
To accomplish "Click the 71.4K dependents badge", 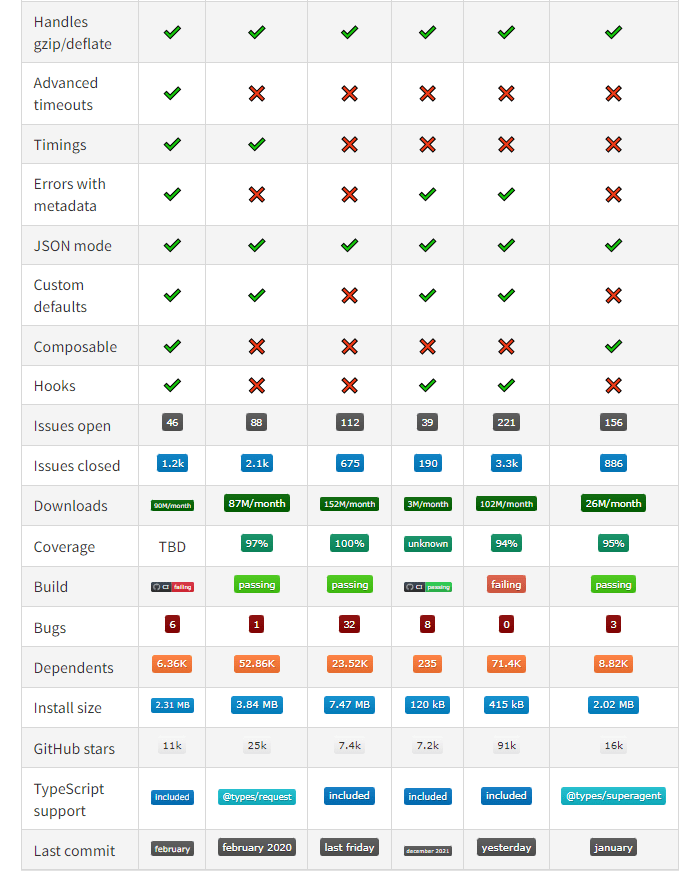I will click(506, 664).
